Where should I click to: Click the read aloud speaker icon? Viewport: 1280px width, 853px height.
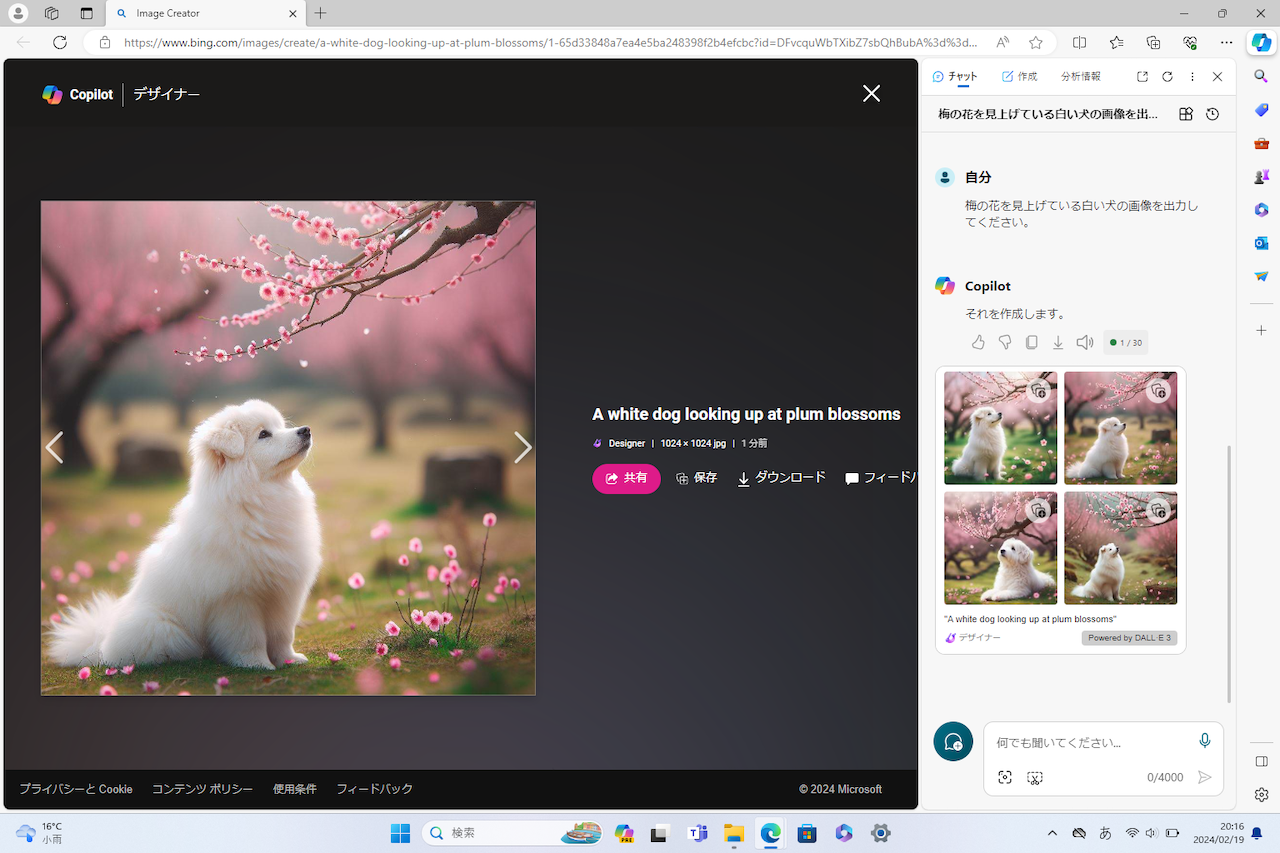(x=1084, y=342)
